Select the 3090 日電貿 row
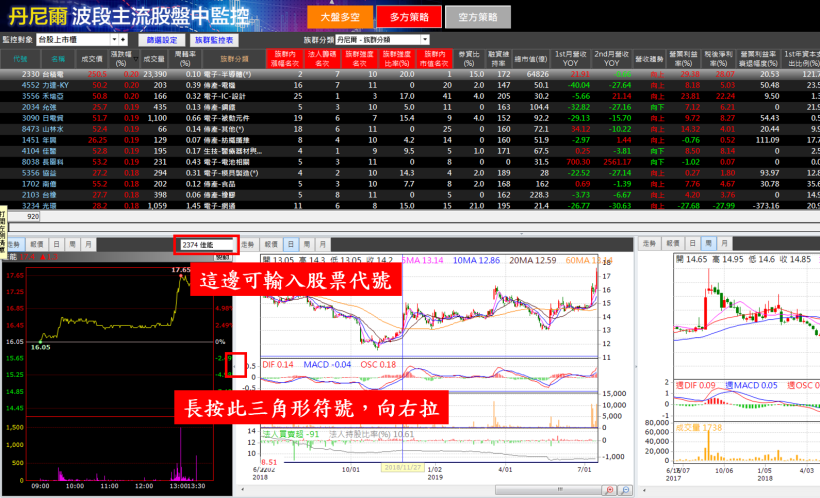The image size is (820, 498). pos(410,118)
